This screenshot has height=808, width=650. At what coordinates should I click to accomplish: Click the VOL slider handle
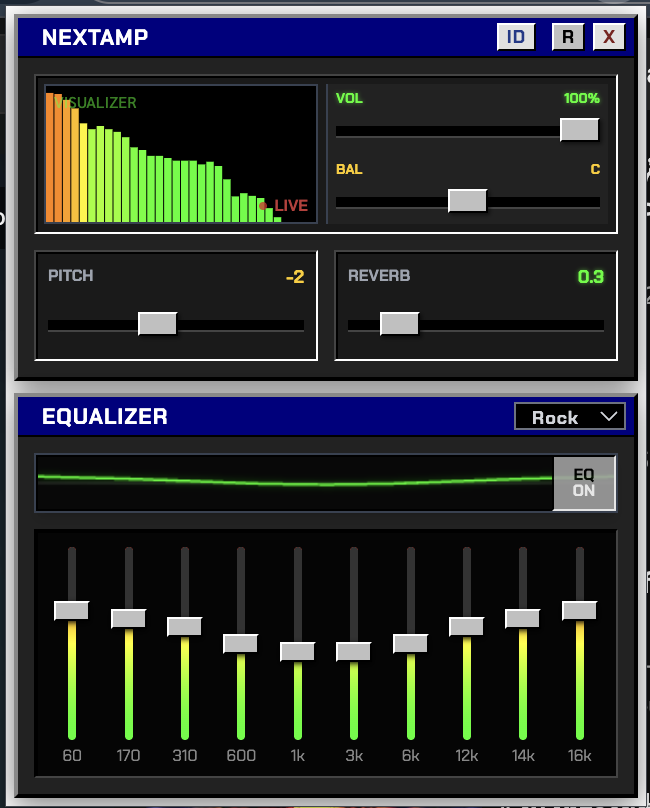(579, 129)
